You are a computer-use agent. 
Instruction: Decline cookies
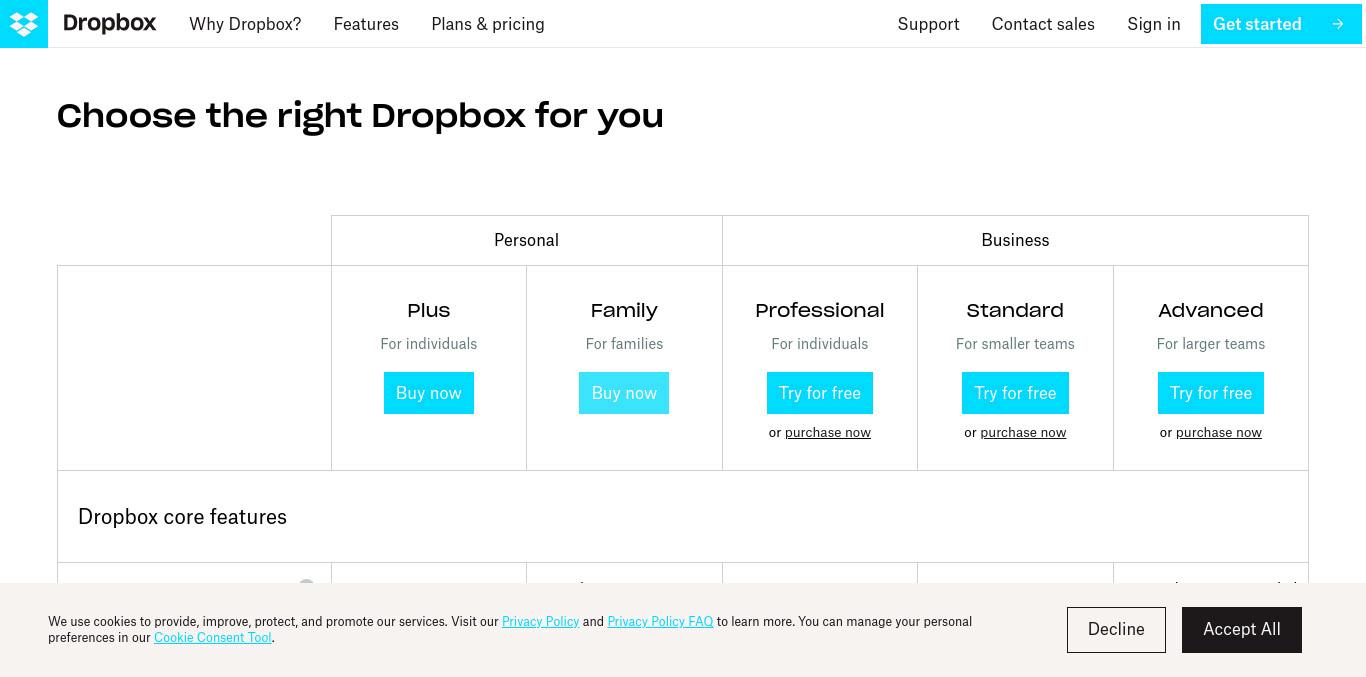[x=1116, y=630]
